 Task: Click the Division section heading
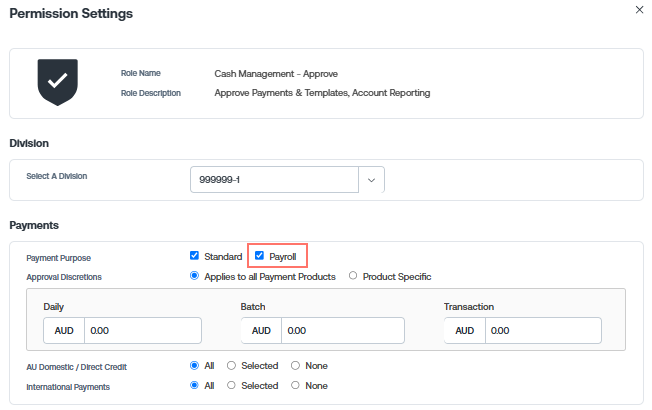tap(29, 143)
